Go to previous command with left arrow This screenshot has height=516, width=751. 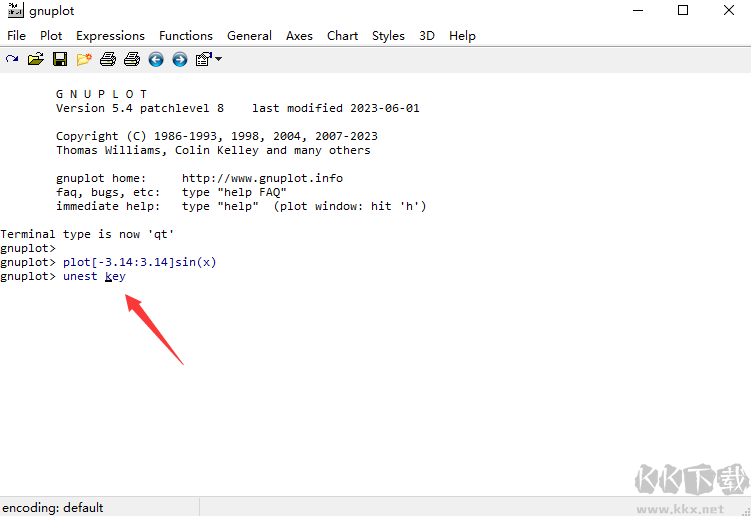pos(156,59)
